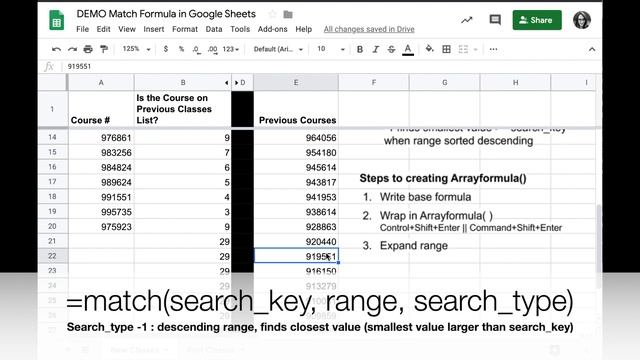Select column A header
640x360 pixels.
pyautogui.click(x=101, y=82)
